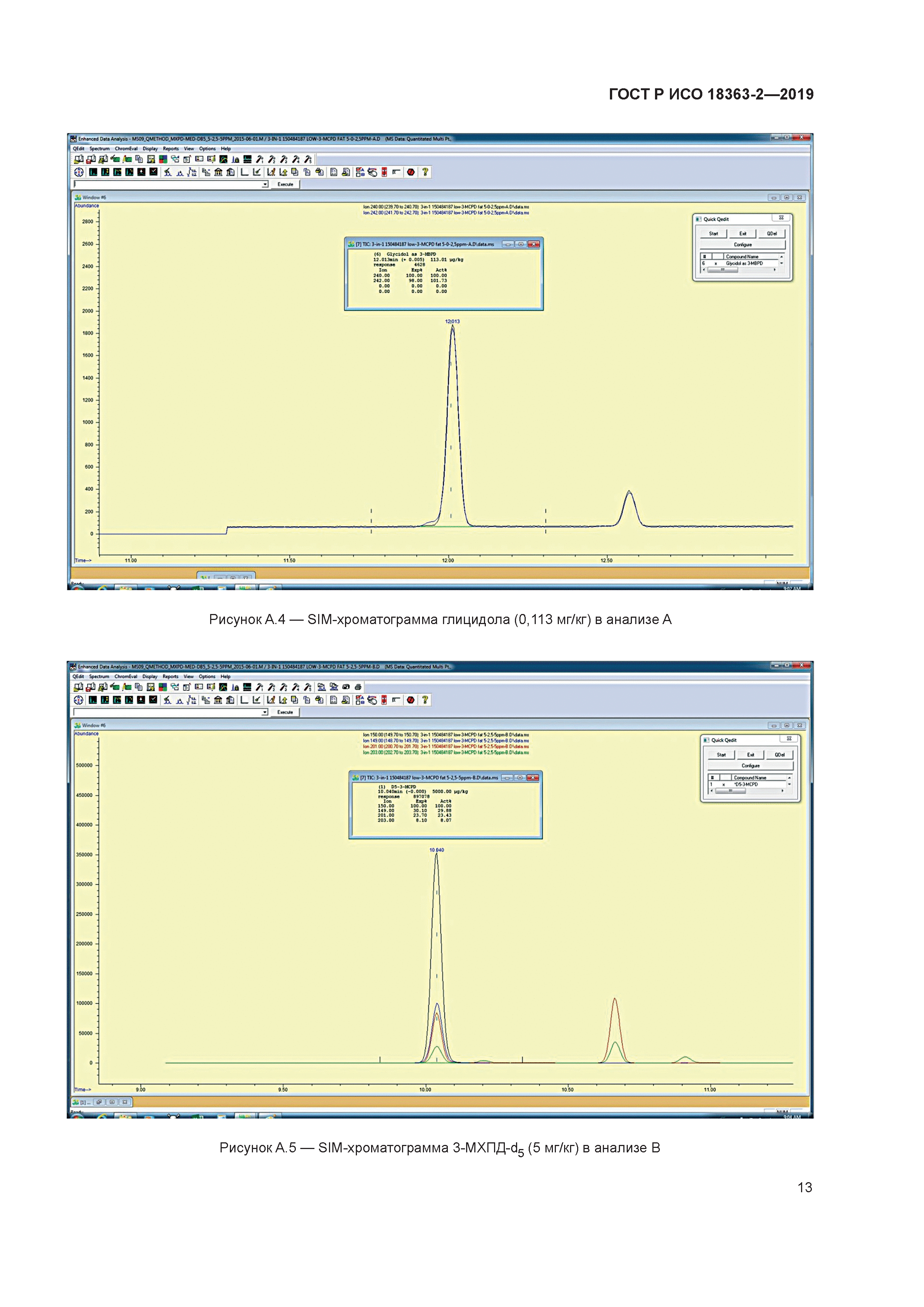Click the red-green-blue color squares icon in the upper toolbar
The image size is (924, 1307).
163,159
